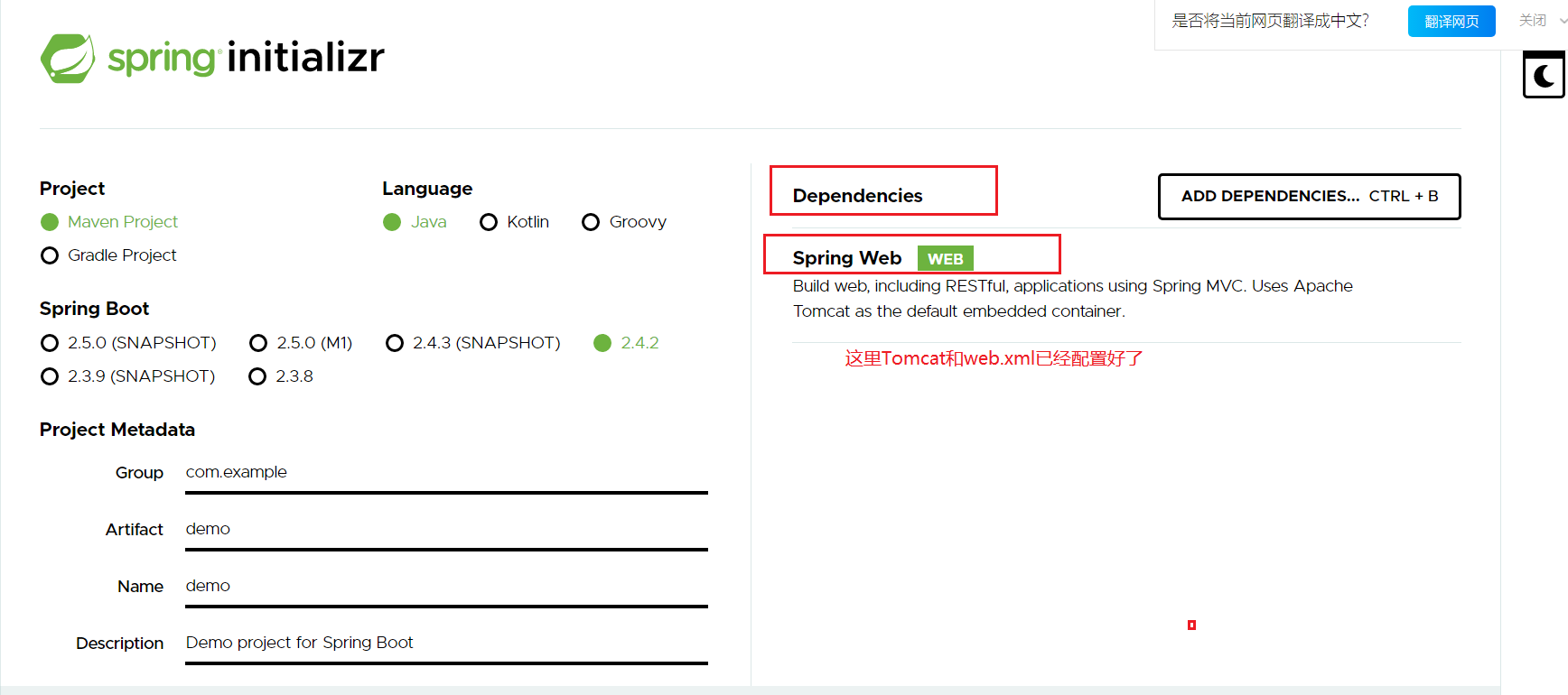Click the Spring Boot section heading
The height and width of the screenshot is (695, 1568).
[x=95, y=309]
